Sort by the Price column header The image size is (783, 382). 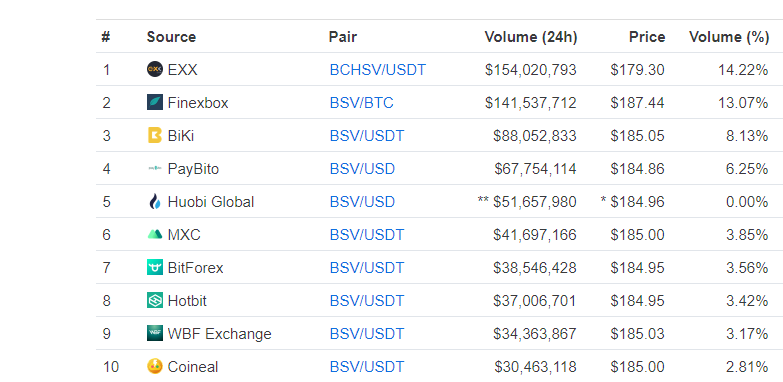coord(647,37)
